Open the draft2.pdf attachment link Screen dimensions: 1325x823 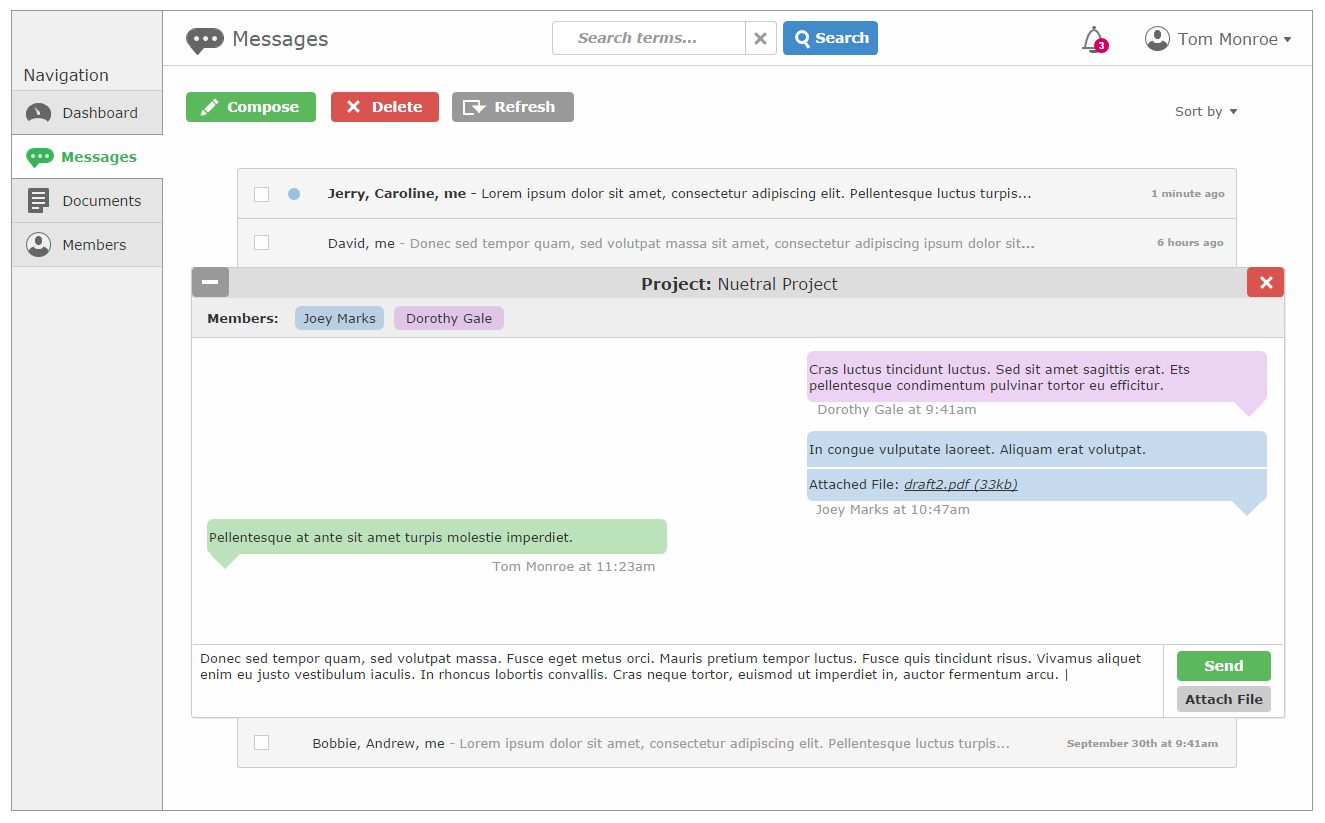(x=960, y=485)
